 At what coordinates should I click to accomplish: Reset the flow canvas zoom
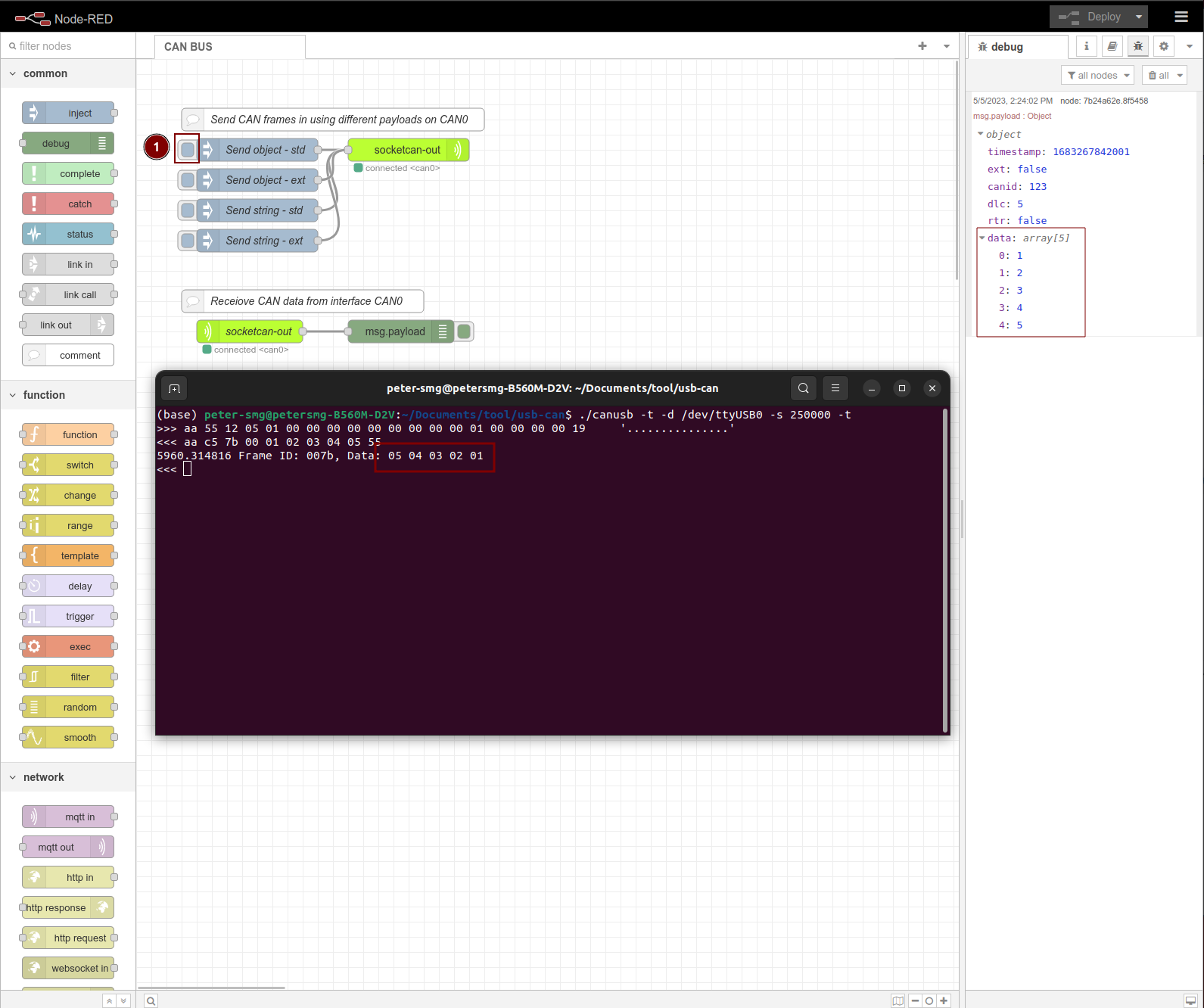point(929,1000)
